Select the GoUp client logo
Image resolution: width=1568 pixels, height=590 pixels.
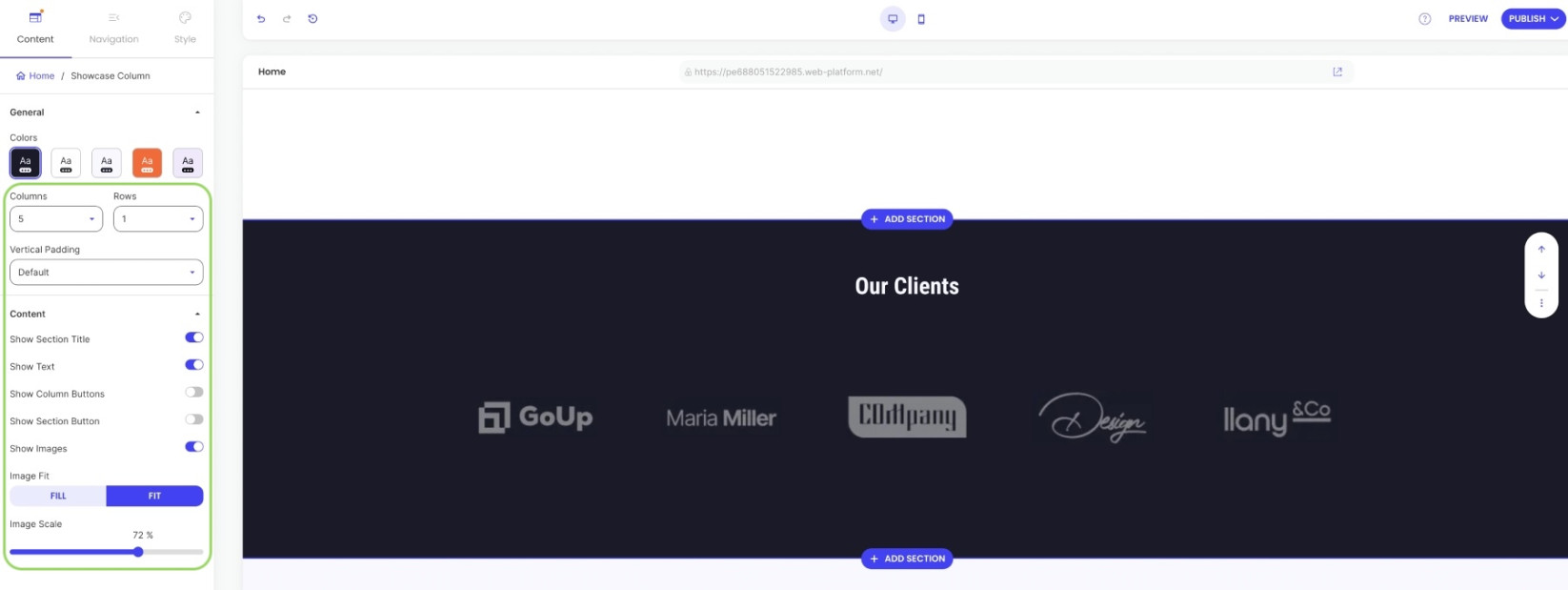coord(535,417)
